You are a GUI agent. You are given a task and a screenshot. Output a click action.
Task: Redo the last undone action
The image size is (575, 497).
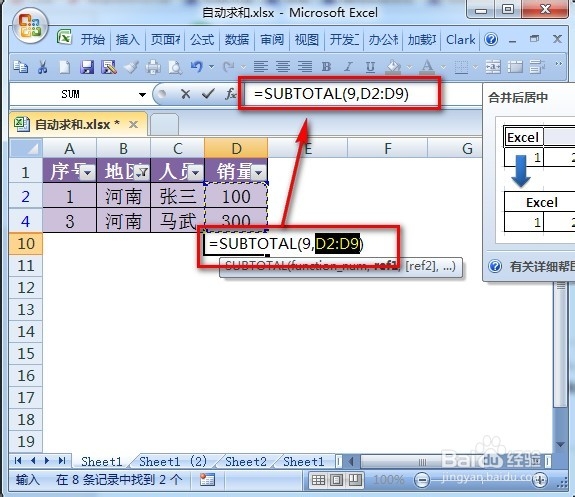(x=229, y=67)
